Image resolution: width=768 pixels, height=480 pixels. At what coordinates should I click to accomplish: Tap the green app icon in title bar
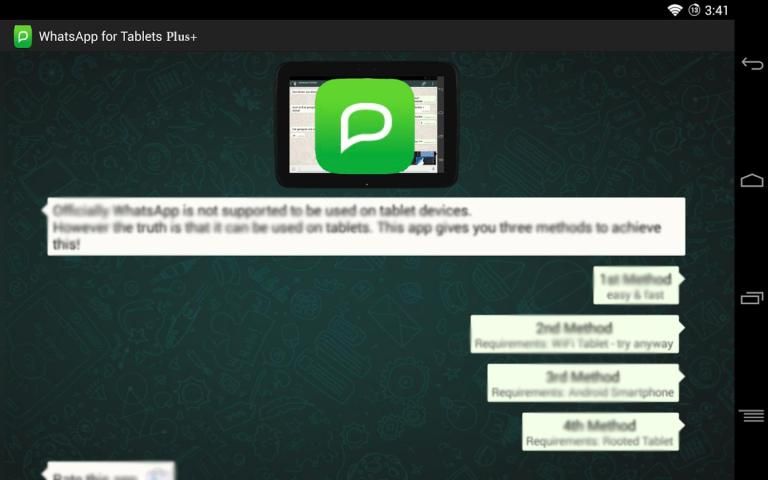(x=22, y=37)
